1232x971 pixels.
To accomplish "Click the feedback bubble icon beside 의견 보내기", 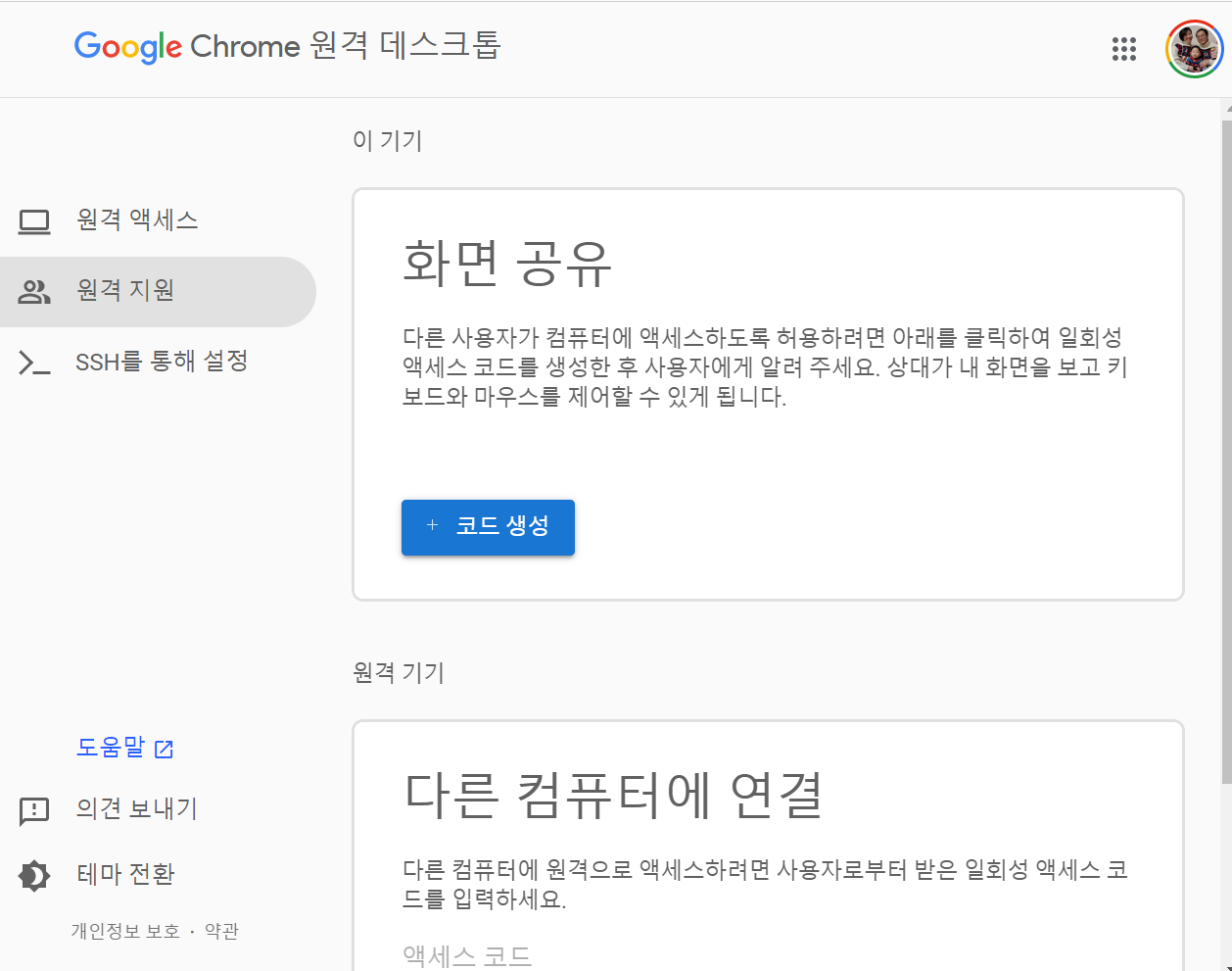I will [x=34, y=811].
